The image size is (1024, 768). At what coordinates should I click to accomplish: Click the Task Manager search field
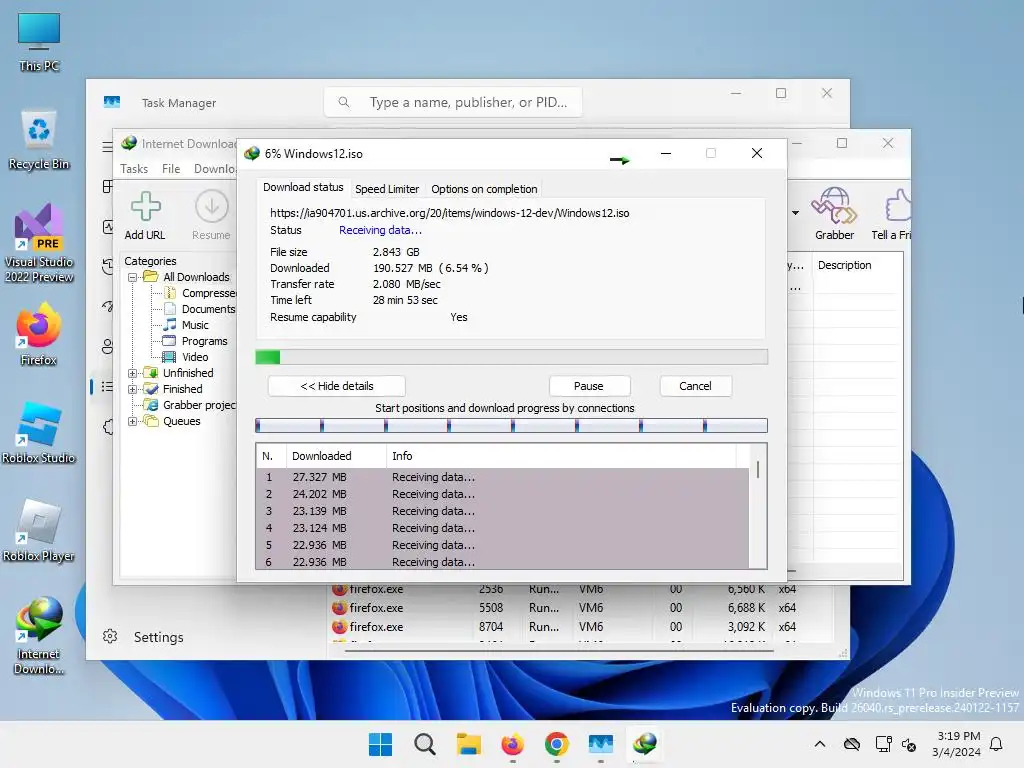(453, 103)
